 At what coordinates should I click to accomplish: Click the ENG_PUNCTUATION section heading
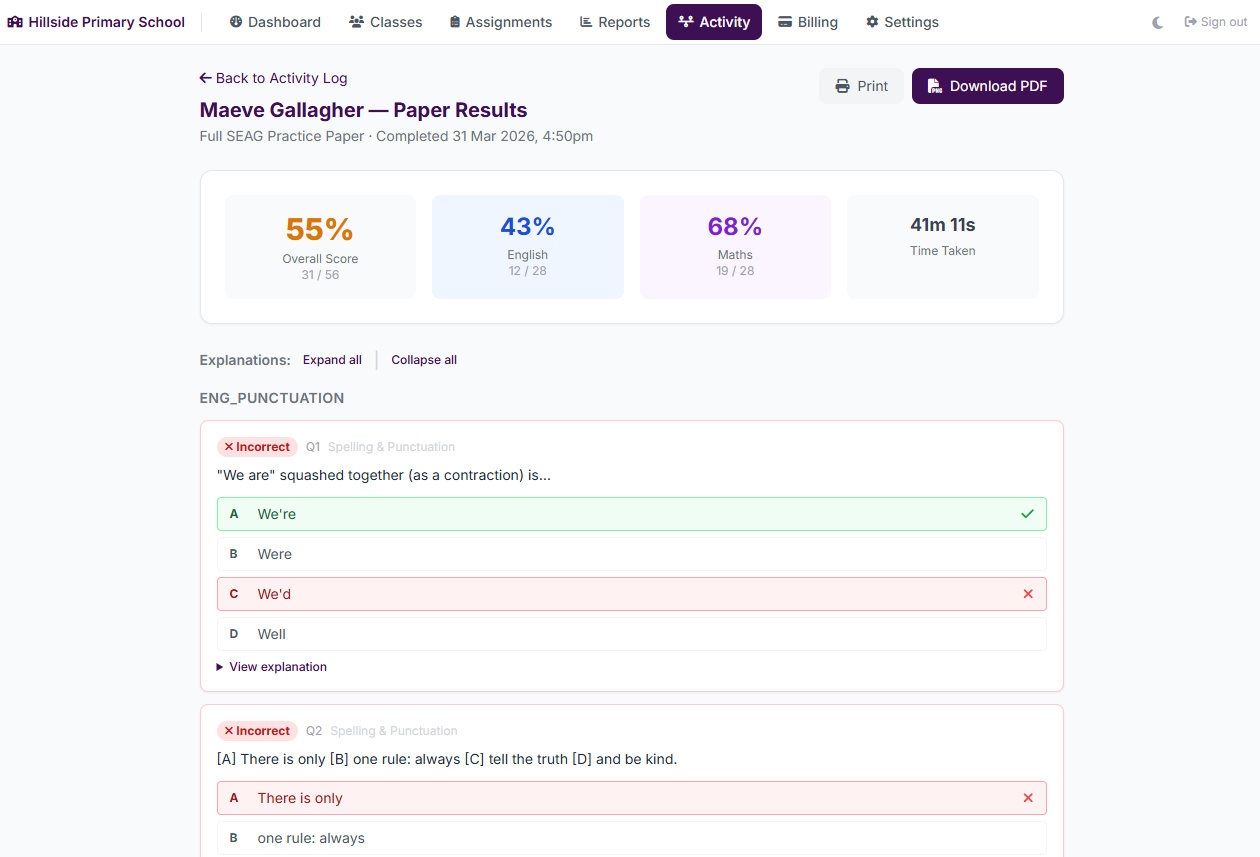pos(272,398)
